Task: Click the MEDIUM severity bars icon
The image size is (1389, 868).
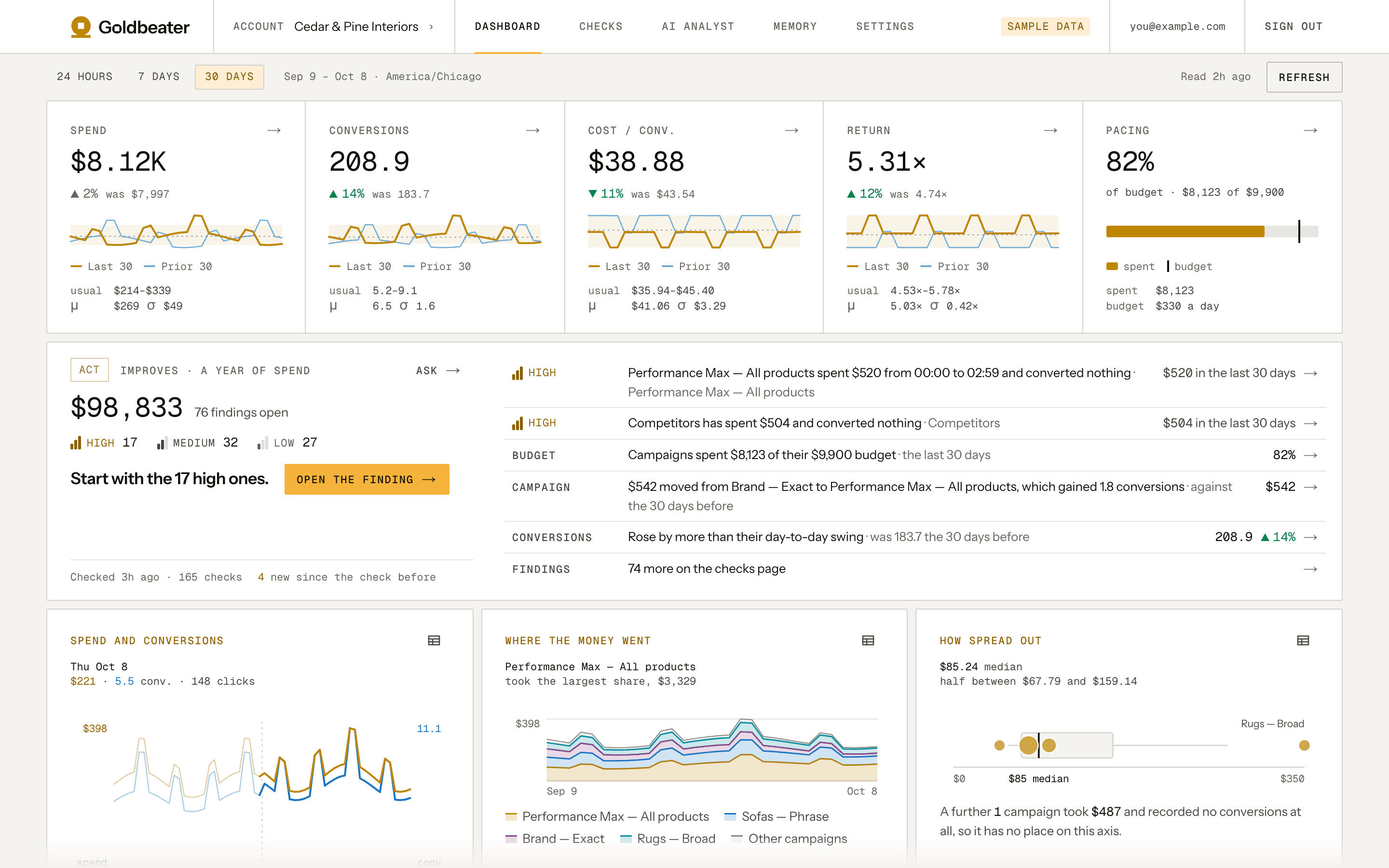Action: click(162, 443)
